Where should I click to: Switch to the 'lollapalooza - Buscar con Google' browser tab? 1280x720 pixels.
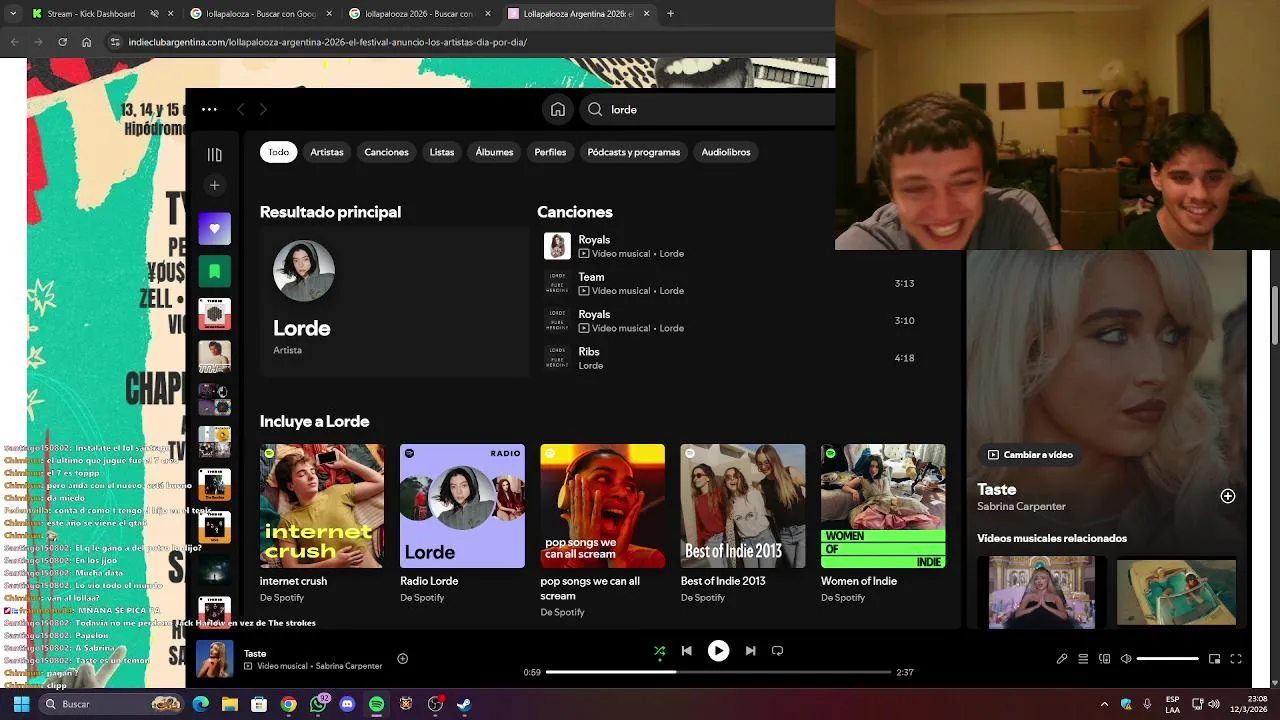tap(256, 14)
